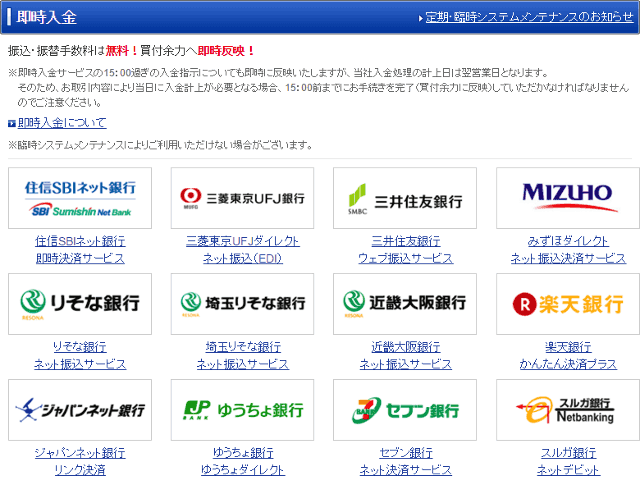Screen dimensions: 640x485
Task: Open the 即時入金について link
Action: (62, 122)
